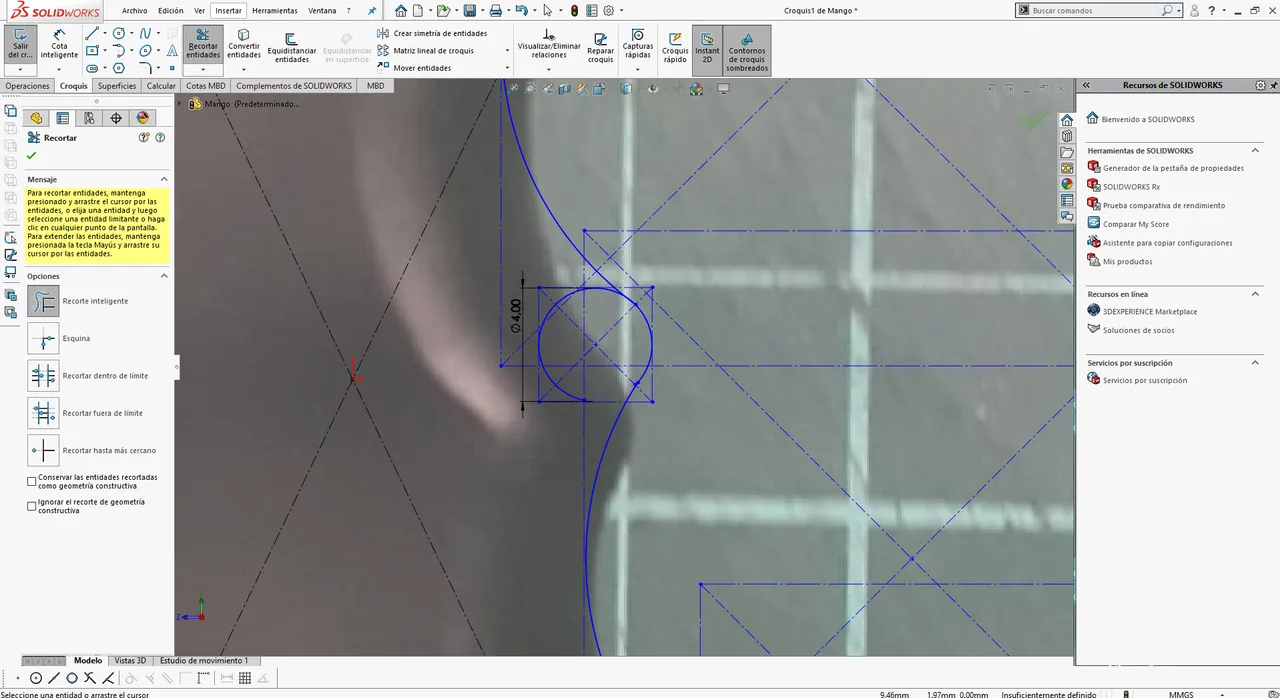The height and width of the screenshot is (698, 1280).
Task: Open the Edición menu
Action: click(x=171, y=11)
